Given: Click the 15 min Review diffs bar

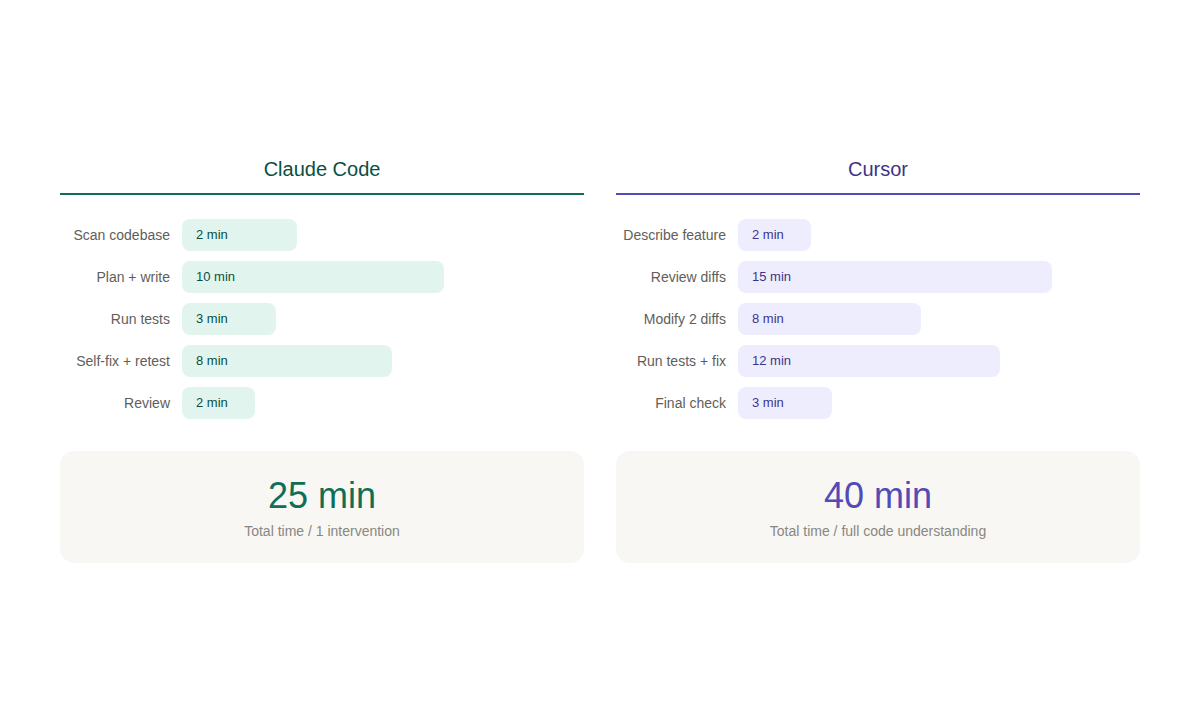Looking at the screenshot, I should click(895, 277).
